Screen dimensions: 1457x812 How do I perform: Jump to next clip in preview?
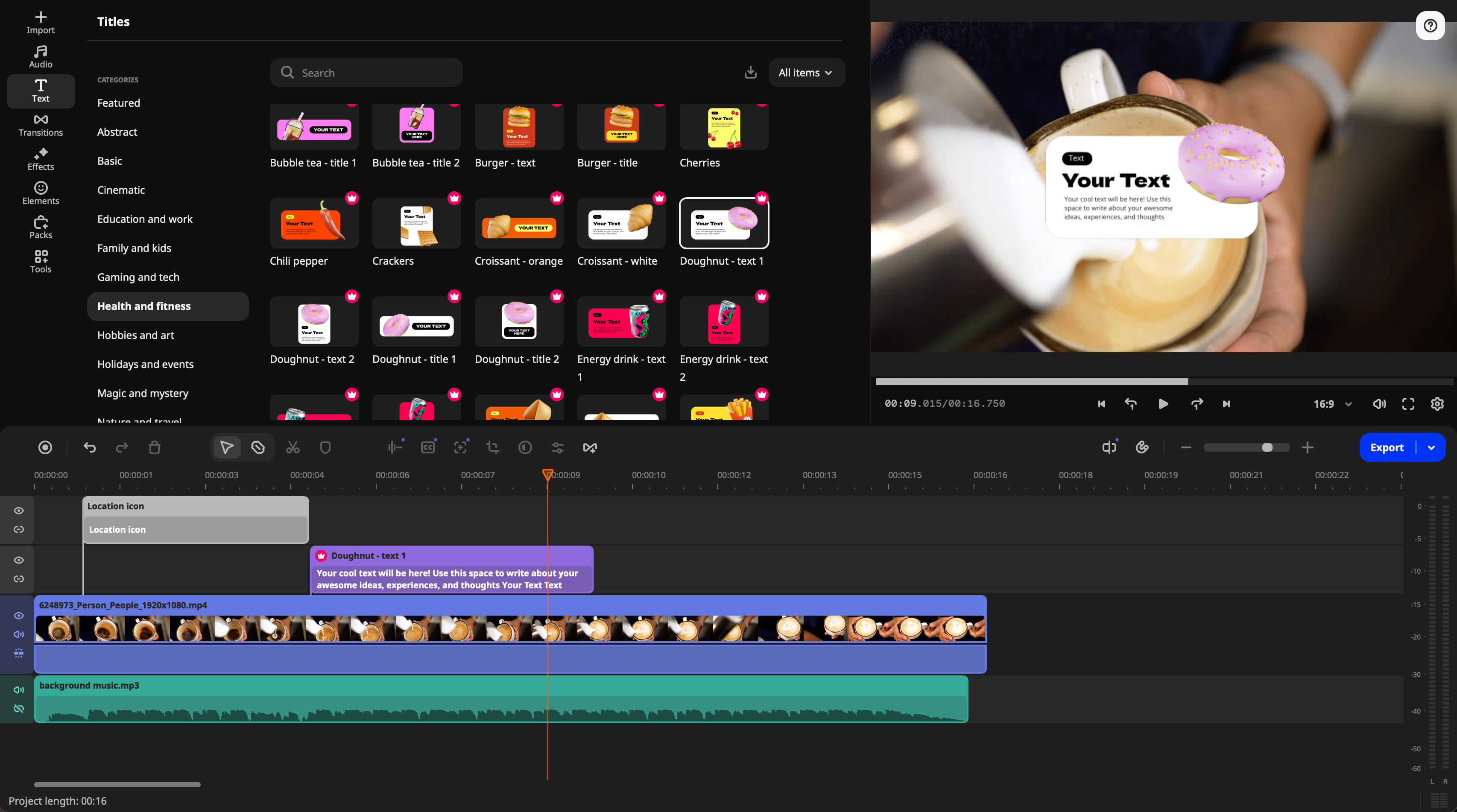coord(1226,404)
